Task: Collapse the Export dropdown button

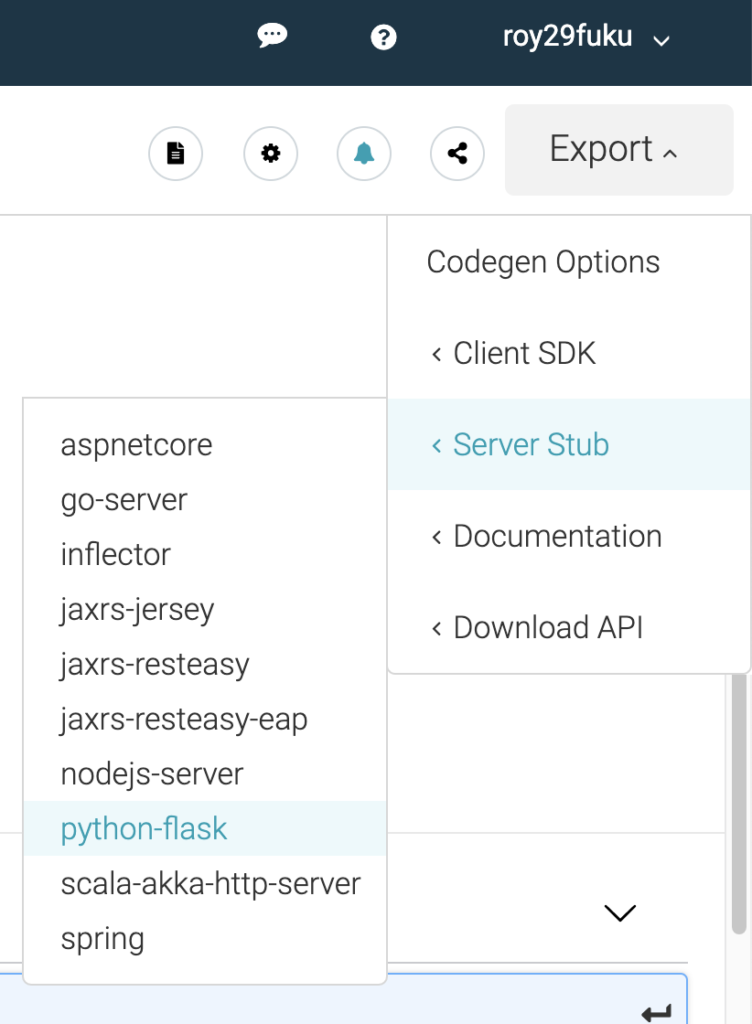Action: [619, 150]
